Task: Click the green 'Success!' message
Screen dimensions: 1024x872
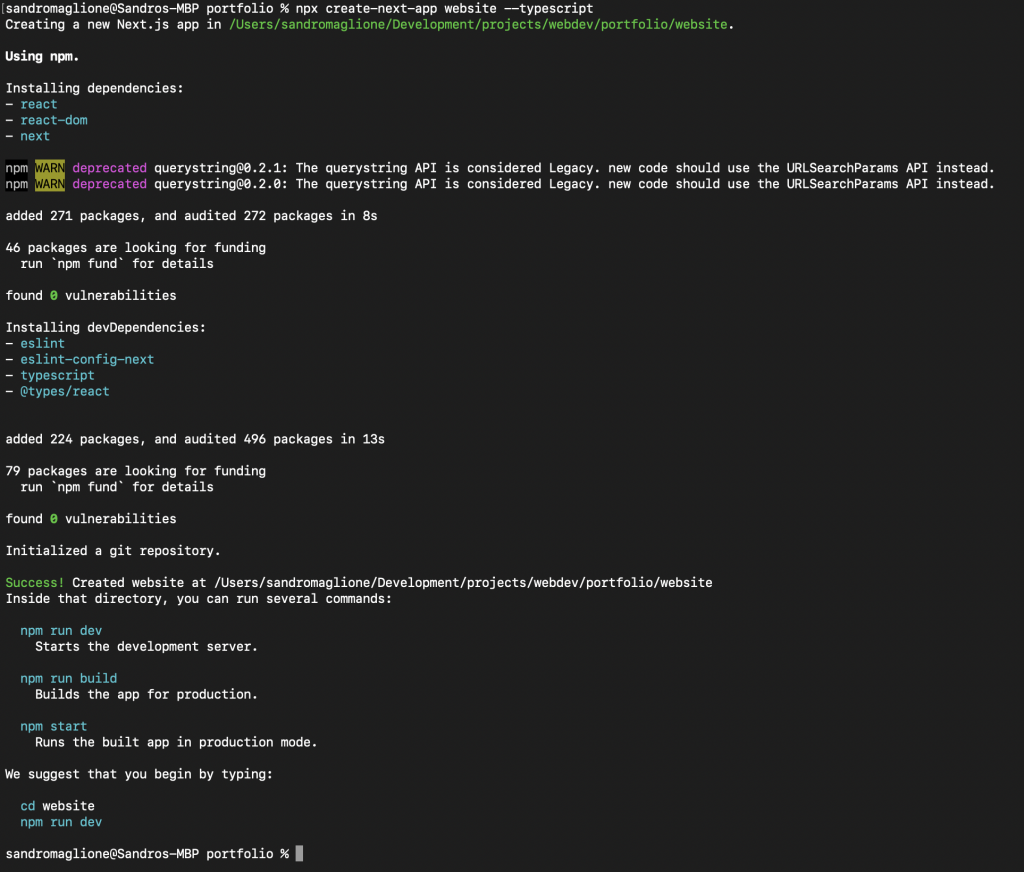Action: (35, 582)
